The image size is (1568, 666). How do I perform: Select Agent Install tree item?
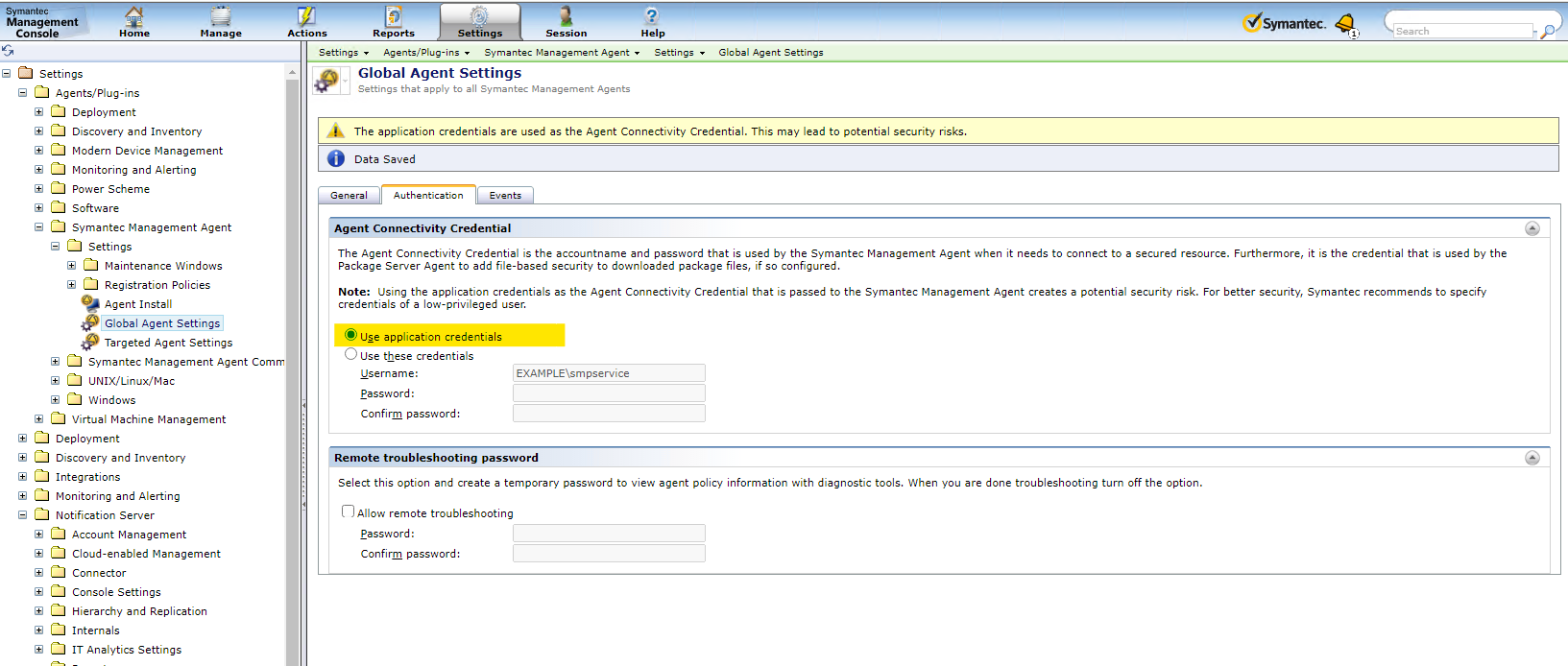138,304
